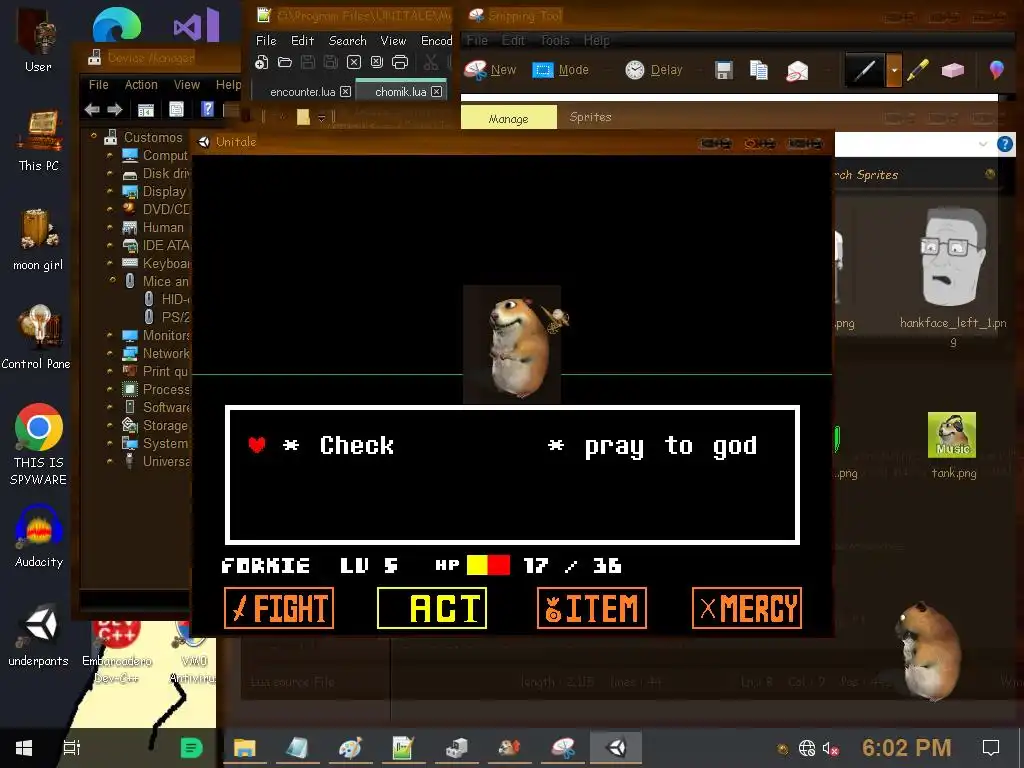Expand Network adapters node
Screen dimensions: 1024x768
[110, 353]
